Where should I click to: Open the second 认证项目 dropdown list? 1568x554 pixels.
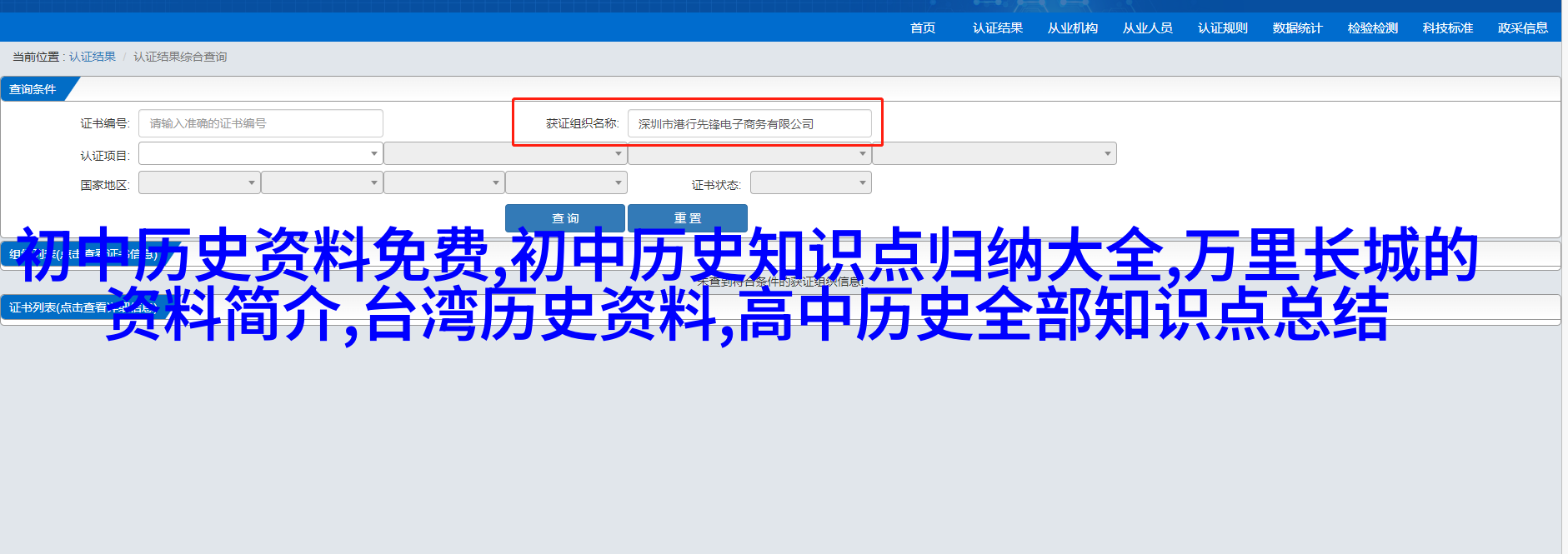504,154
